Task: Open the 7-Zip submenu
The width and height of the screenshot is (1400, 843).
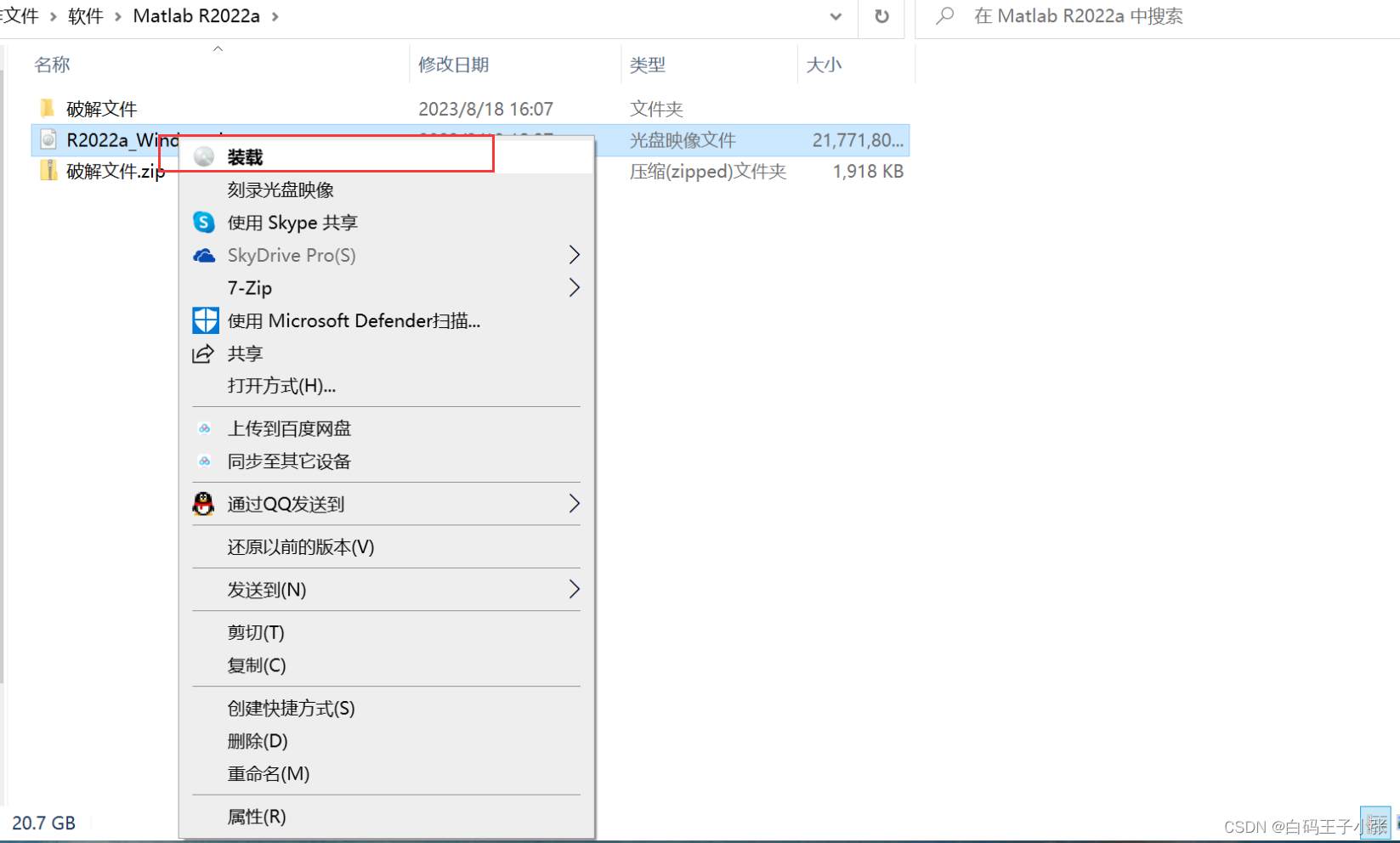Action: [x=250, y=288]
